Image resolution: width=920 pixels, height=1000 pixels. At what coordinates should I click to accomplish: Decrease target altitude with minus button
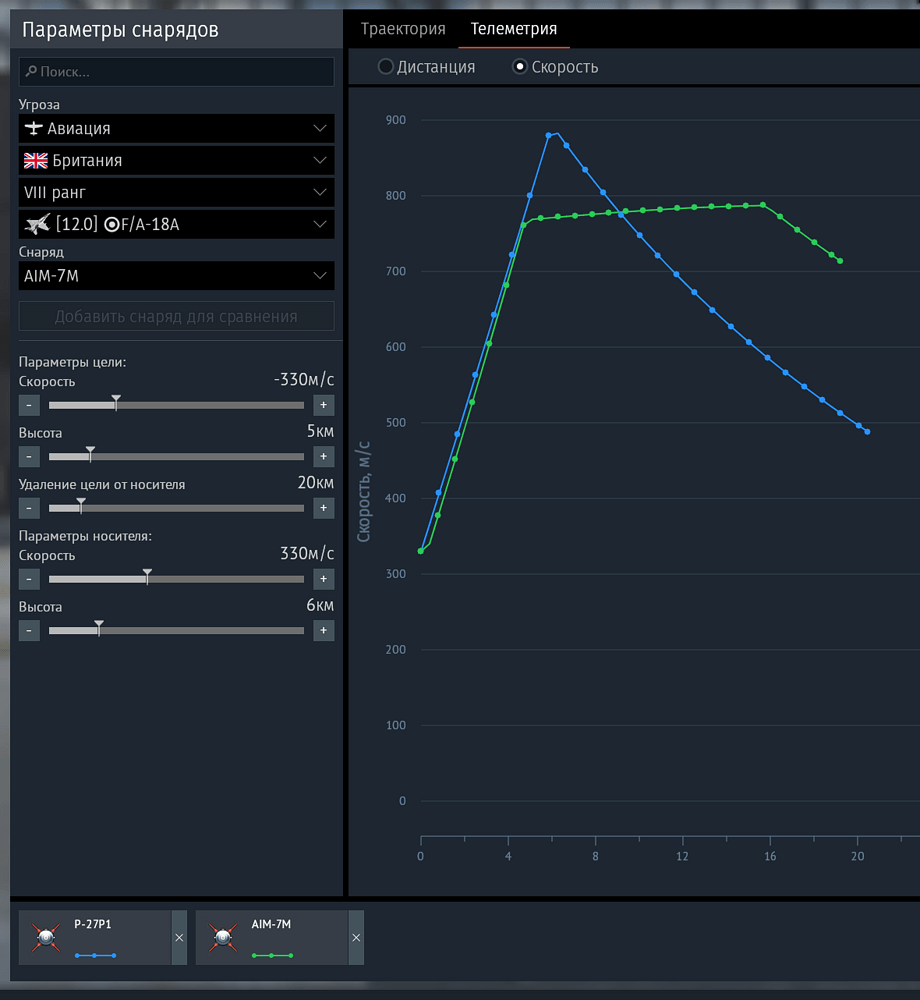(29, 457)
